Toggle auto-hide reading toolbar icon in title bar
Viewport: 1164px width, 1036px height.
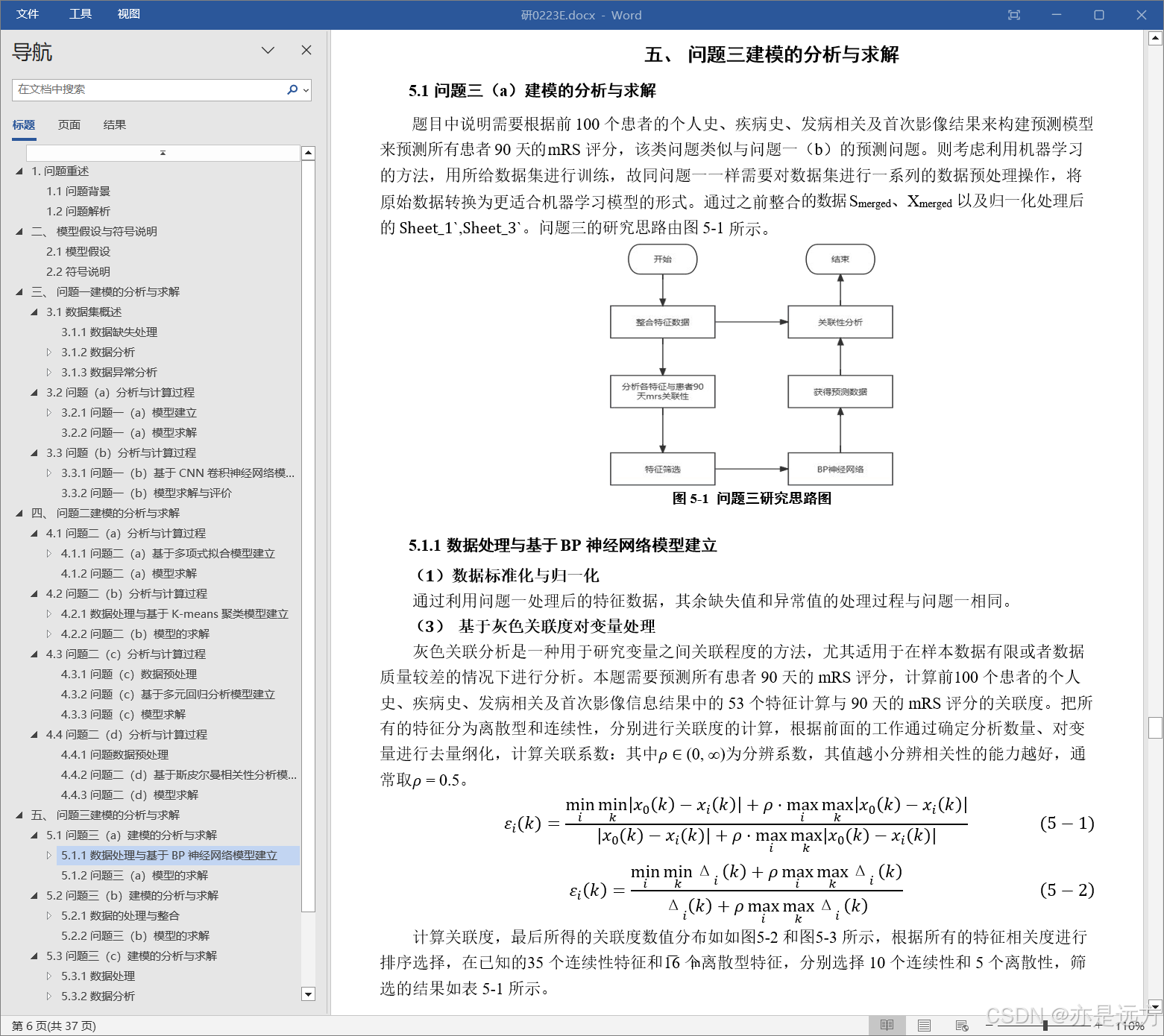pos(1014,15)
